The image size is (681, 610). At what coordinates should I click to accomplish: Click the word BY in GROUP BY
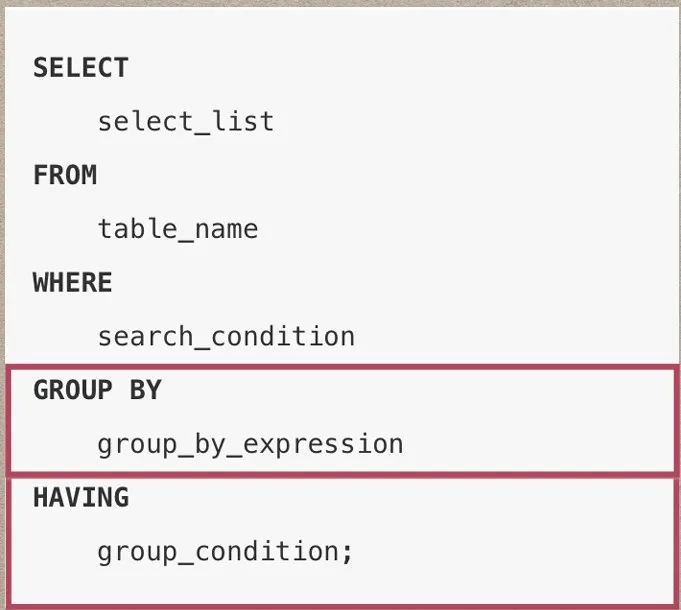click(x=145, y=390)
